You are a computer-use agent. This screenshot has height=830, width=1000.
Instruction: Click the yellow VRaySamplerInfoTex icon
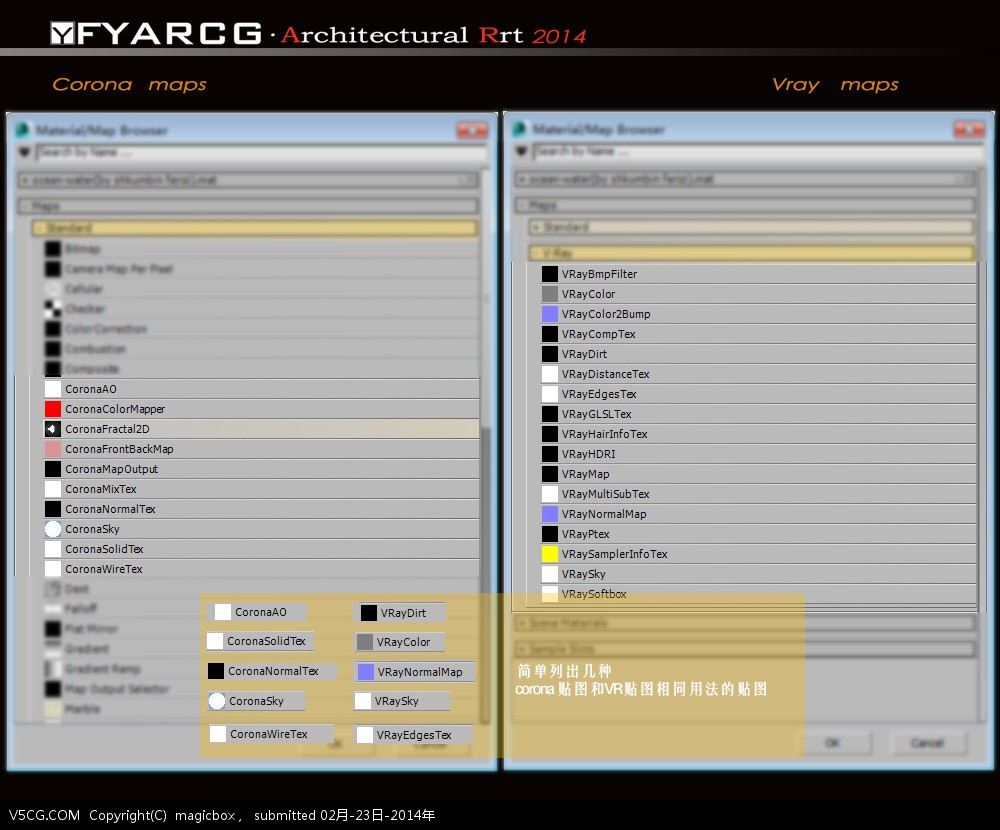[x=550, y=554]
